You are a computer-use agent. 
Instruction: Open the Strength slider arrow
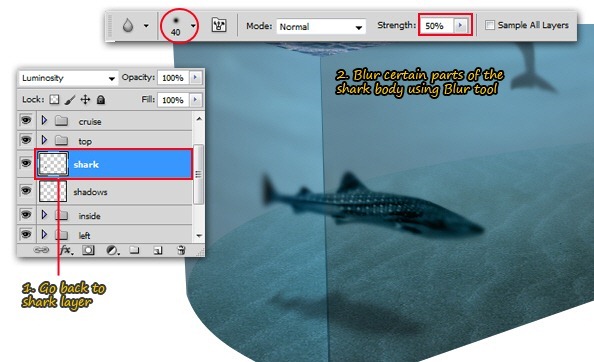click(460, 25)
